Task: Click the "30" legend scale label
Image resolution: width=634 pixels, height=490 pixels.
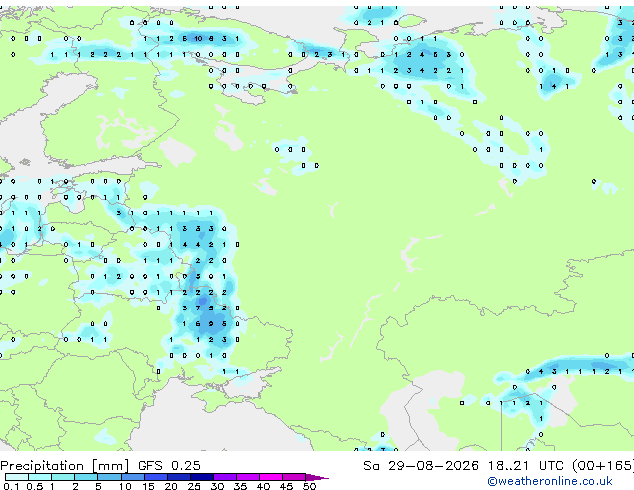Action: tap(218, 486)
